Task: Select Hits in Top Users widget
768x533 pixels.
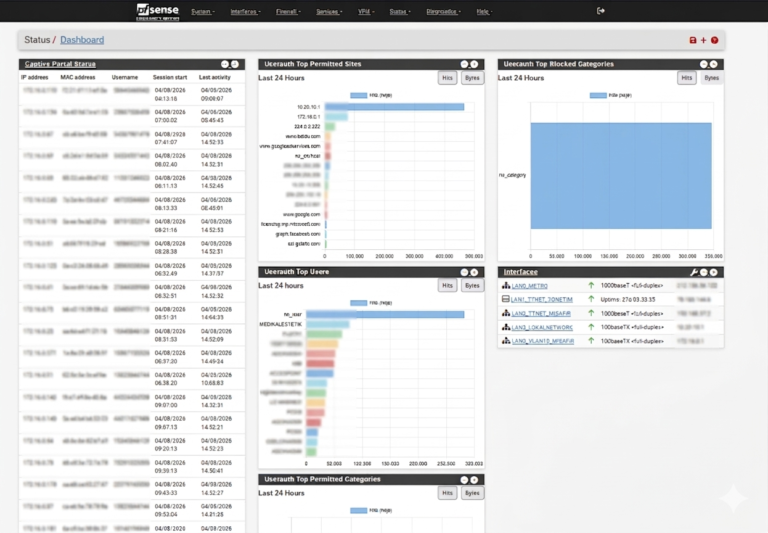Action: click(x=447, y=286)
